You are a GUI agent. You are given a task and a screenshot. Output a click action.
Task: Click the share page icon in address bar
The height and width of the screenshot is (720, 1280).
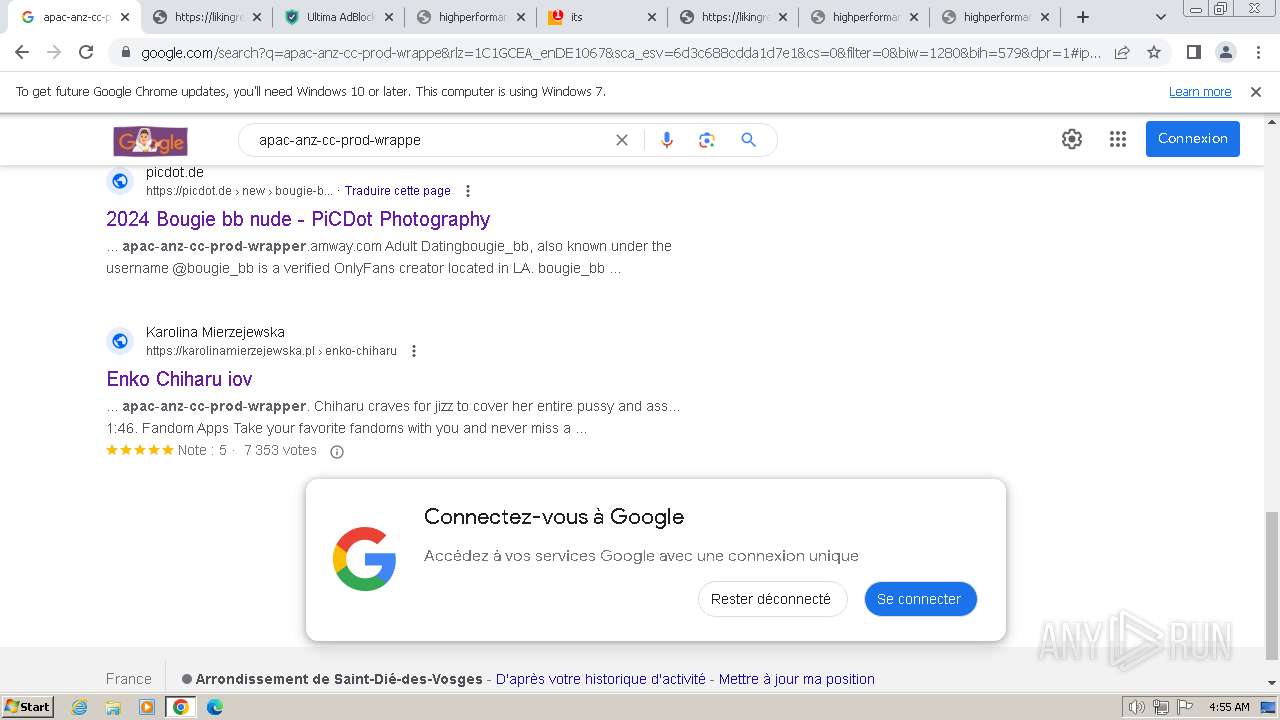pyautogui.click(x=1122, y=52)
